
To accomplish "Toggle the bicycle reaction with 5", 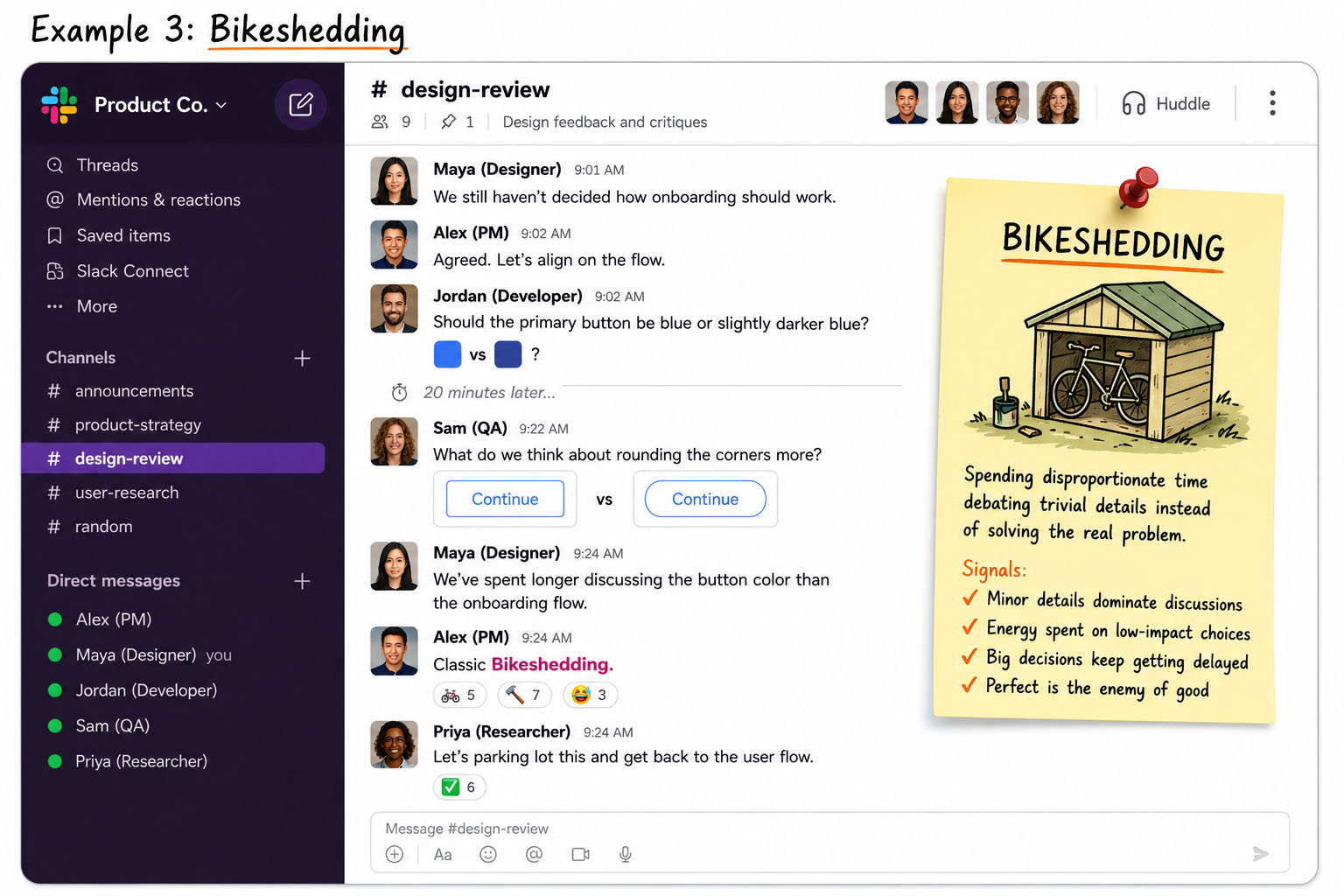I will tap(459, 695).
